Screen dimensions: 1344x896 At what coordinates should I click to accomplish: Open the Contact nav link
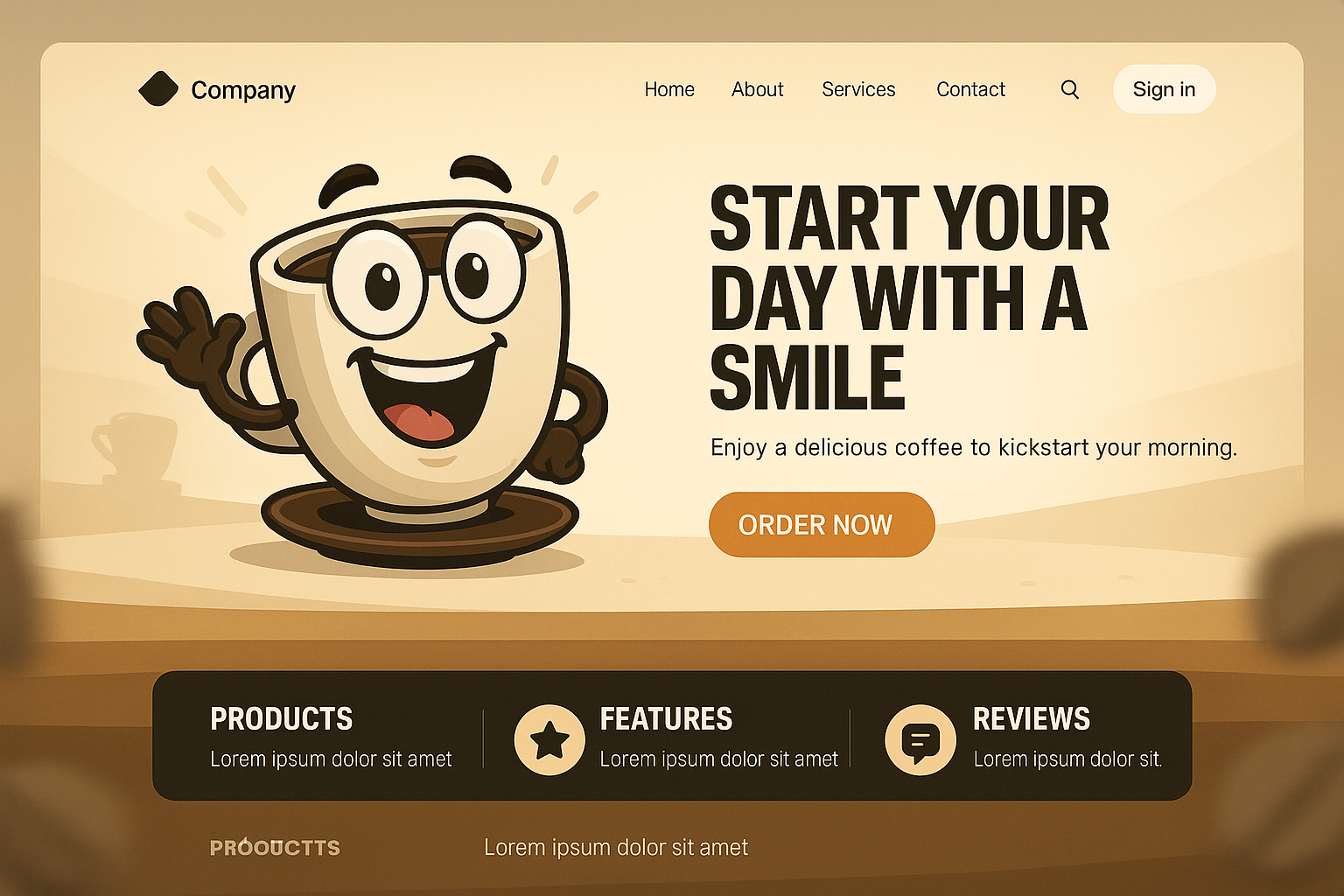pos(970,89)
